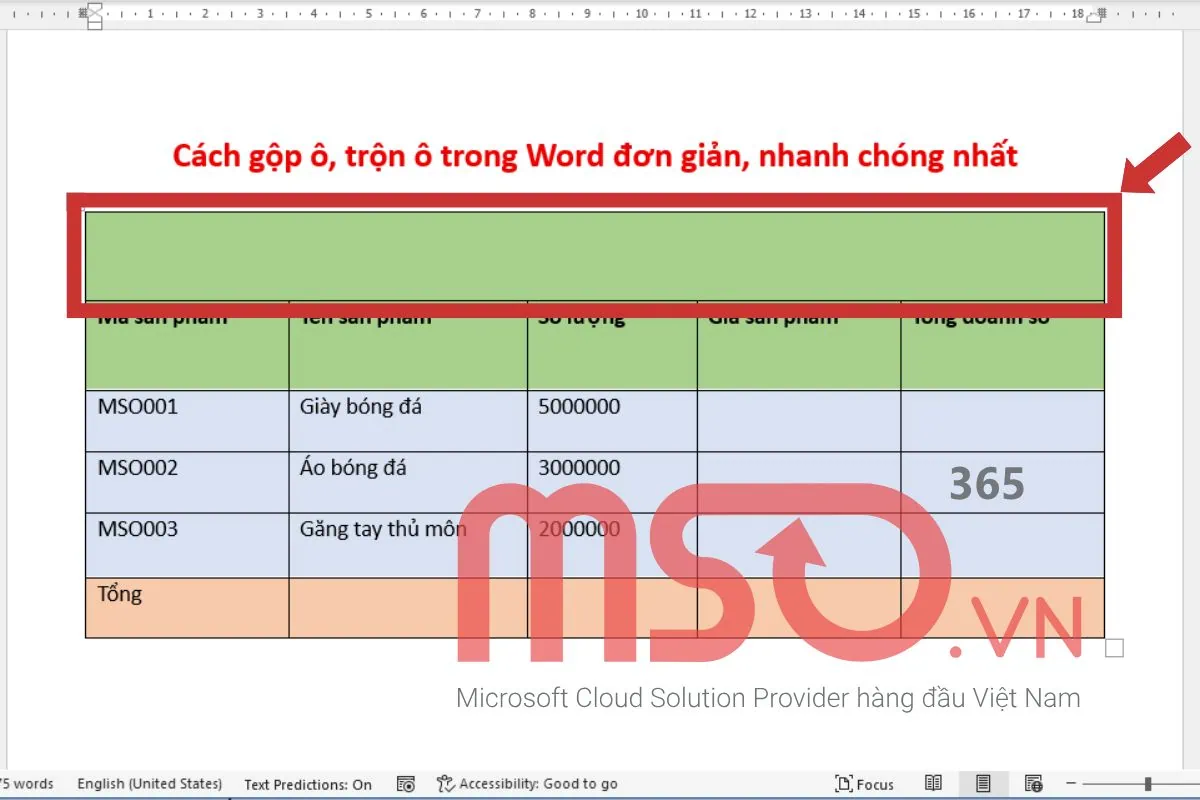Click the zoom slider handle
Screen dimensions: 1200x800
coord(1150,784)
